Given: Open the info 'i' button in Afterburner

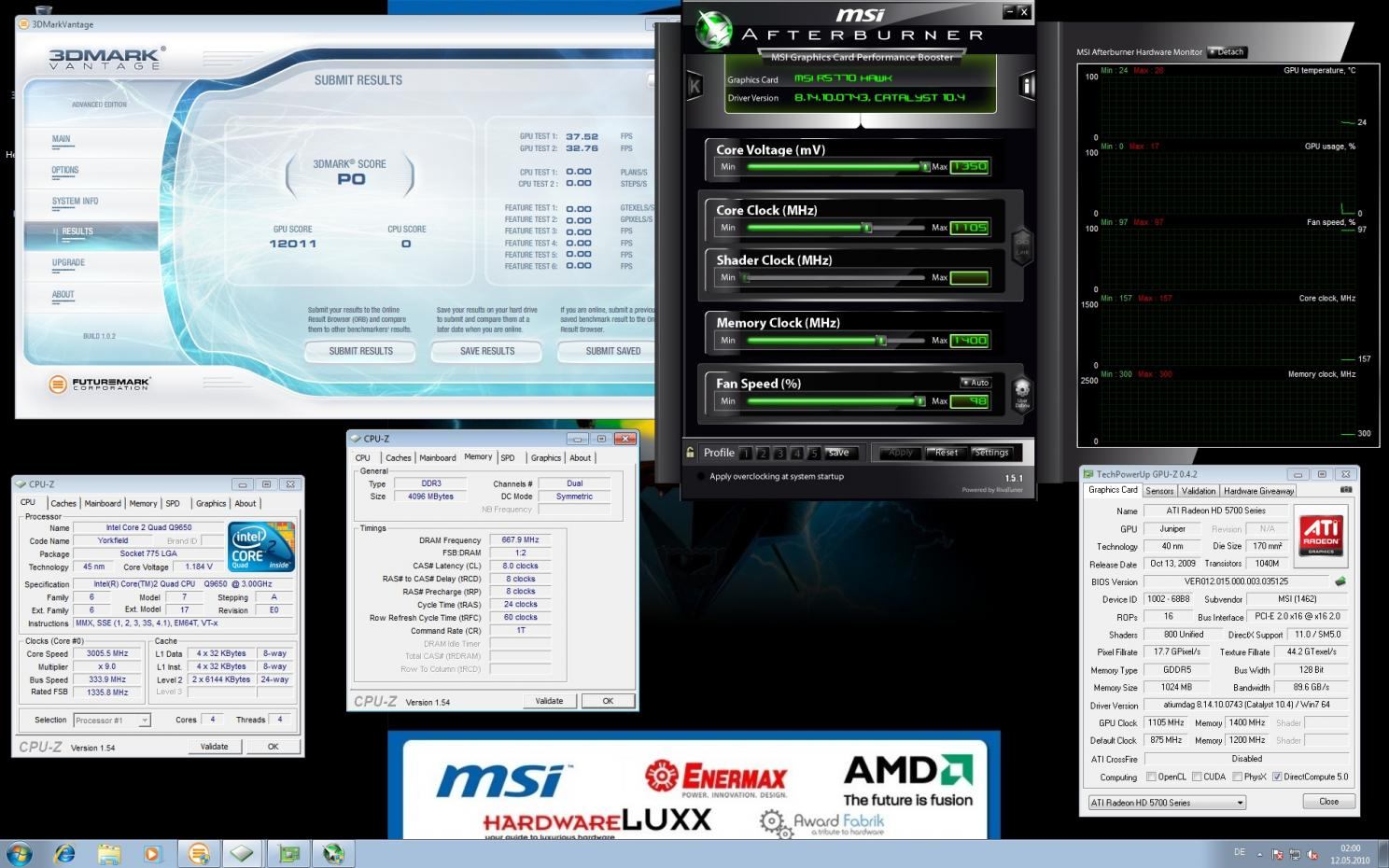Looking at the screenshot, I should 1027,86.
